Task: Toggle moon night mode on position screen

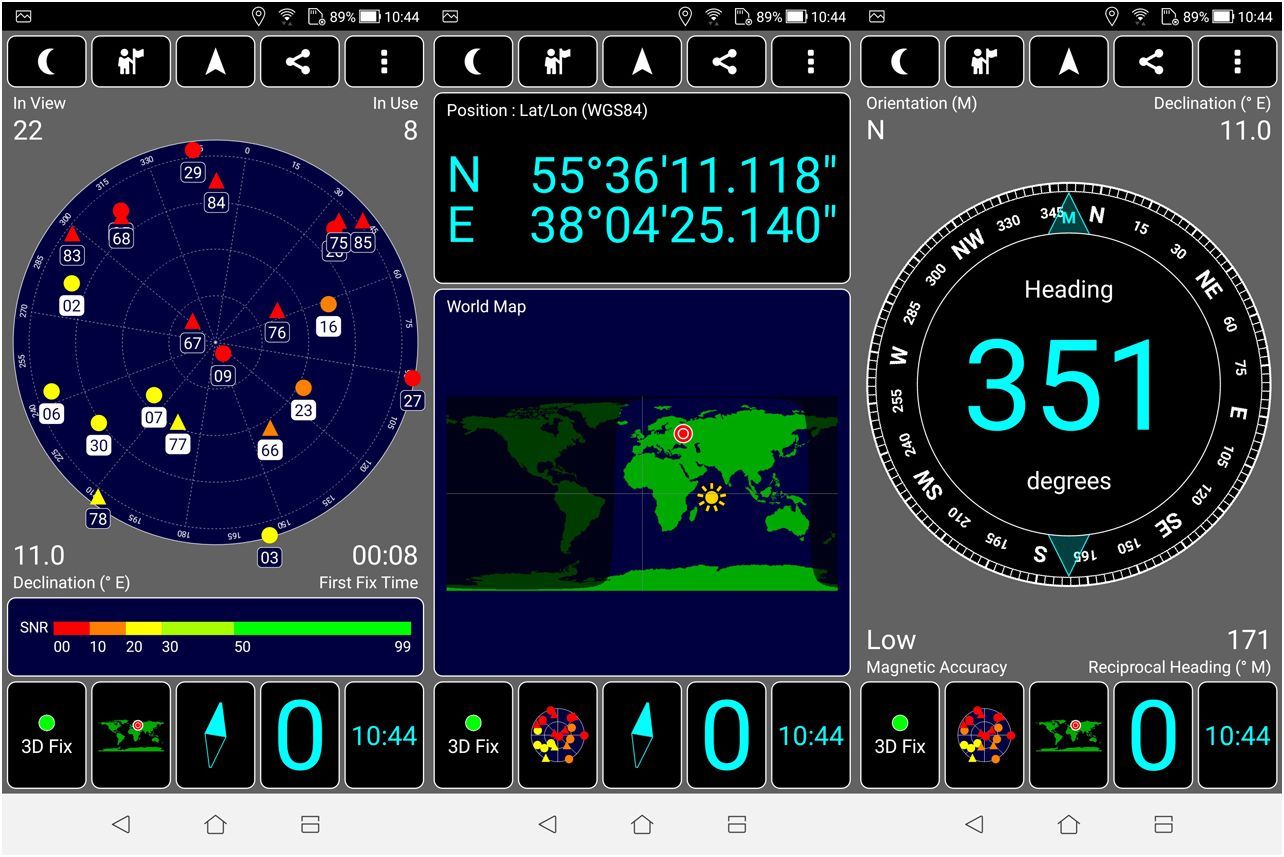Action: (473, 62)
